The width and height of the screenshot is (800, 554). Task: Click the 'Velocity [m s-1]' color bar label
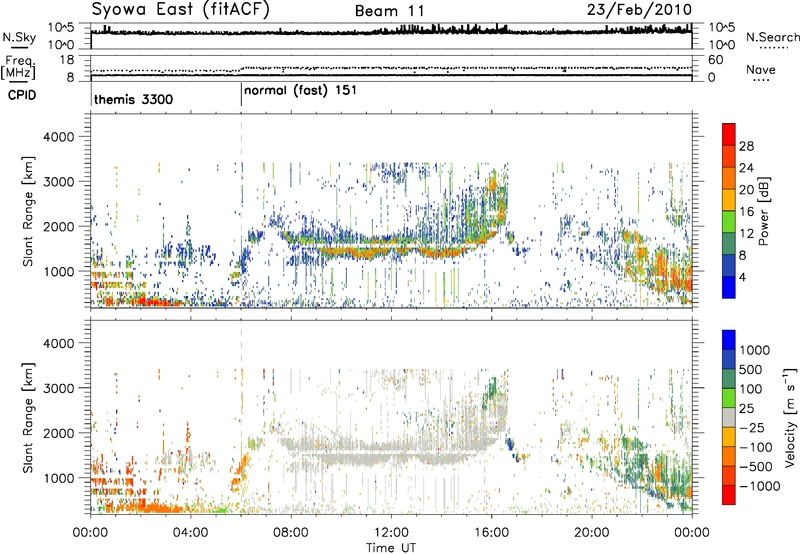[x=790, y=417]
